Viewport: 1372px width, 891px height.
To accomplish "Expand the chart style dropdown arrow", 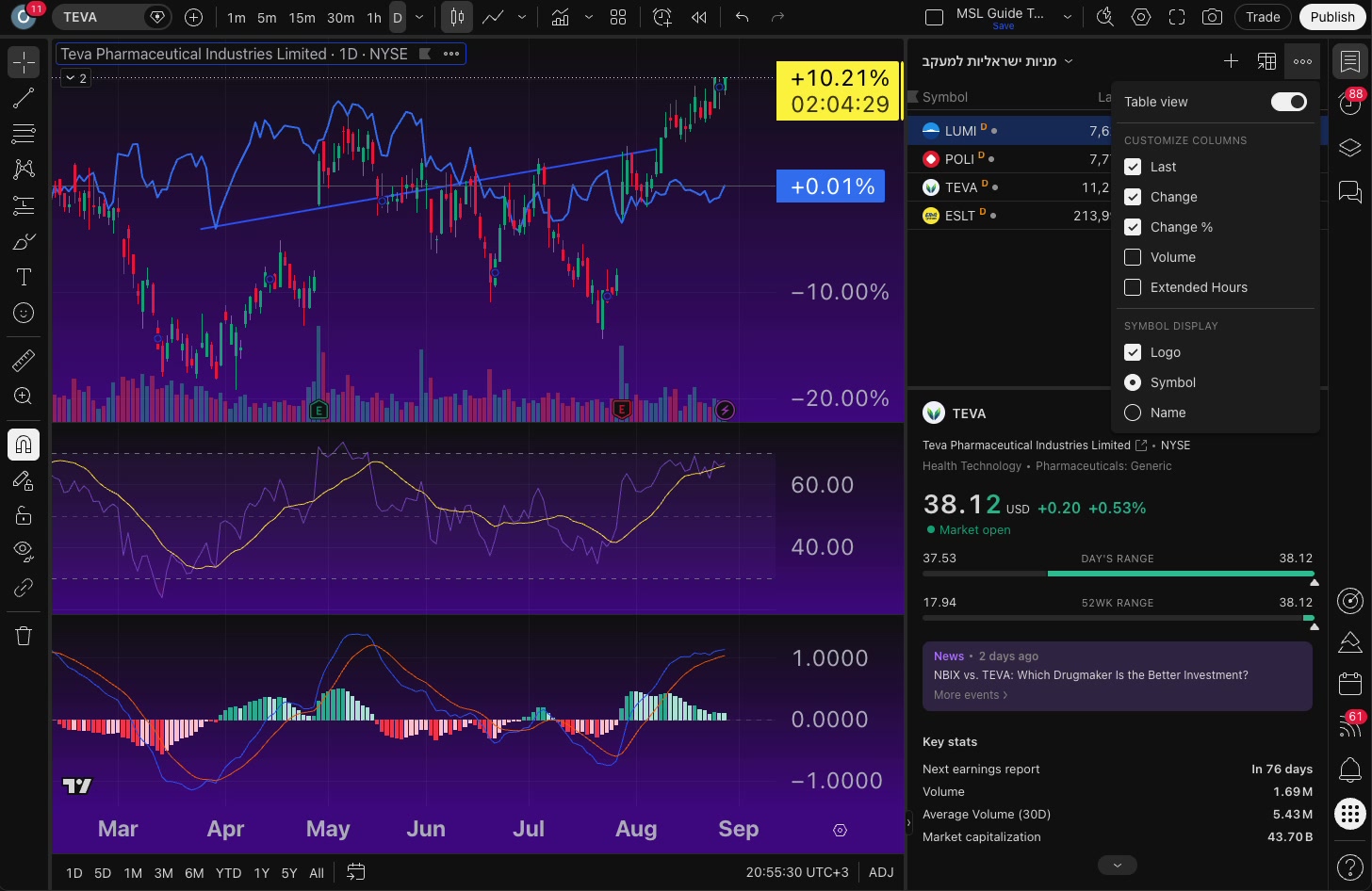I will [x=522, y=17].
